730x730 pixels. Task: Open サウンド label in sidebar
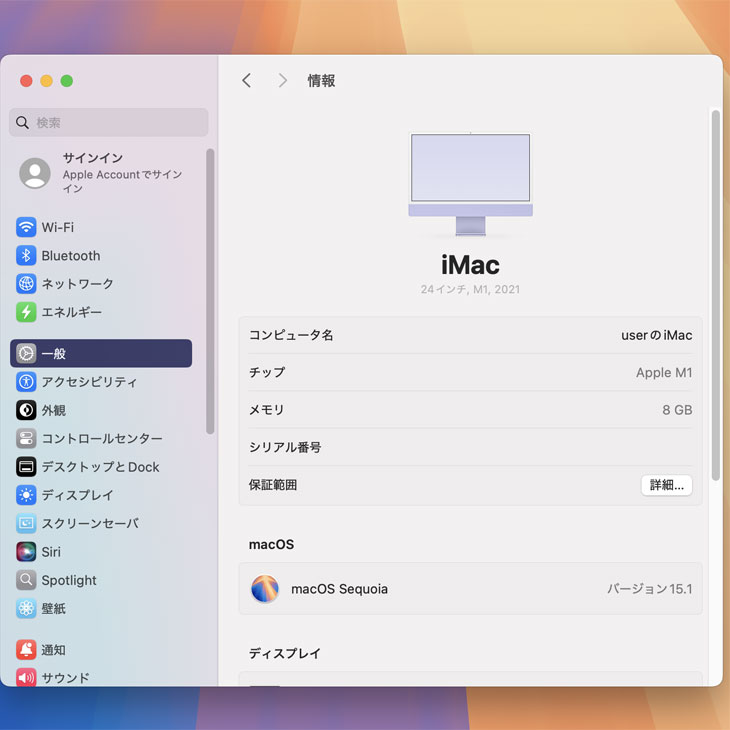pos(66,678)
